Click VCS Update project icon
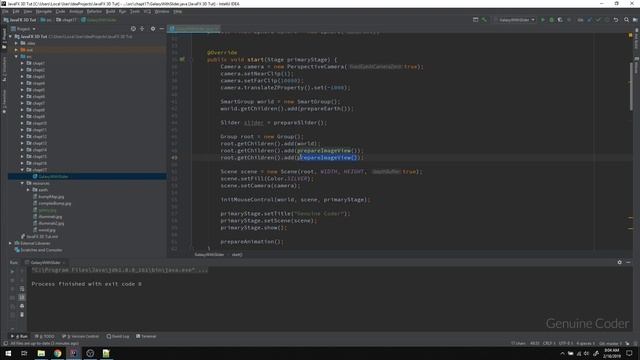The image size is (640, 360). 590,20
